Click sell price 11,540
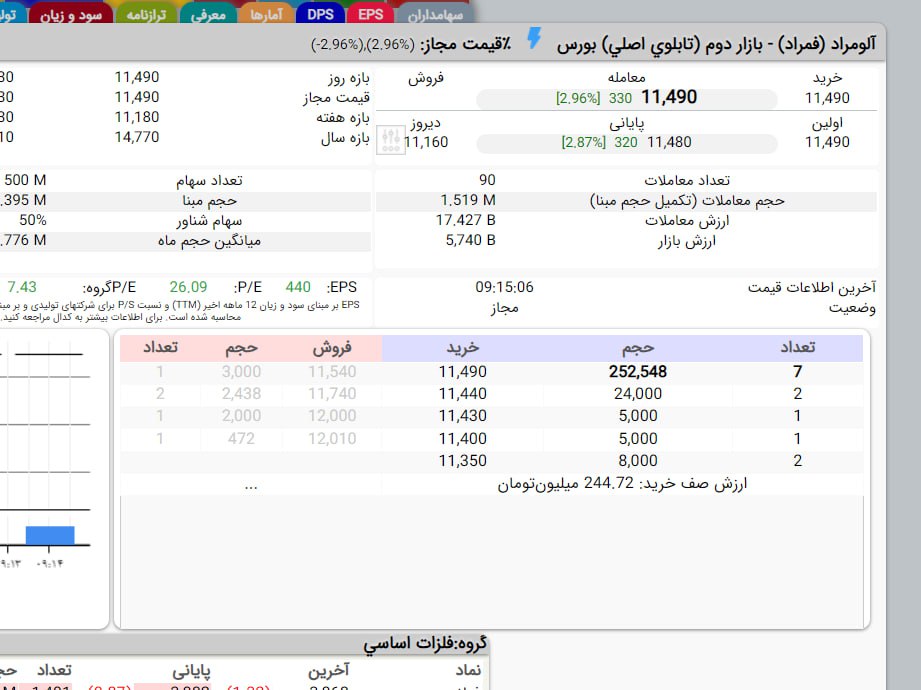This screenshot has width=921, height=690. pos(332,372)
